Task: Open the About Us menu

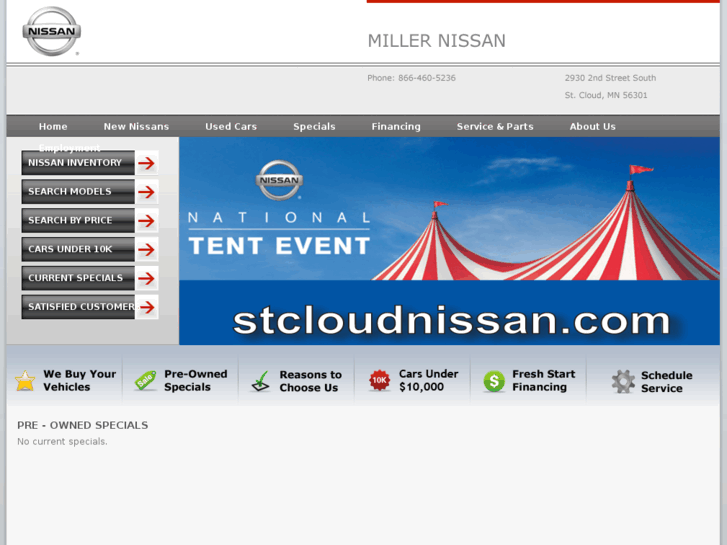Action: click(593, 127)
